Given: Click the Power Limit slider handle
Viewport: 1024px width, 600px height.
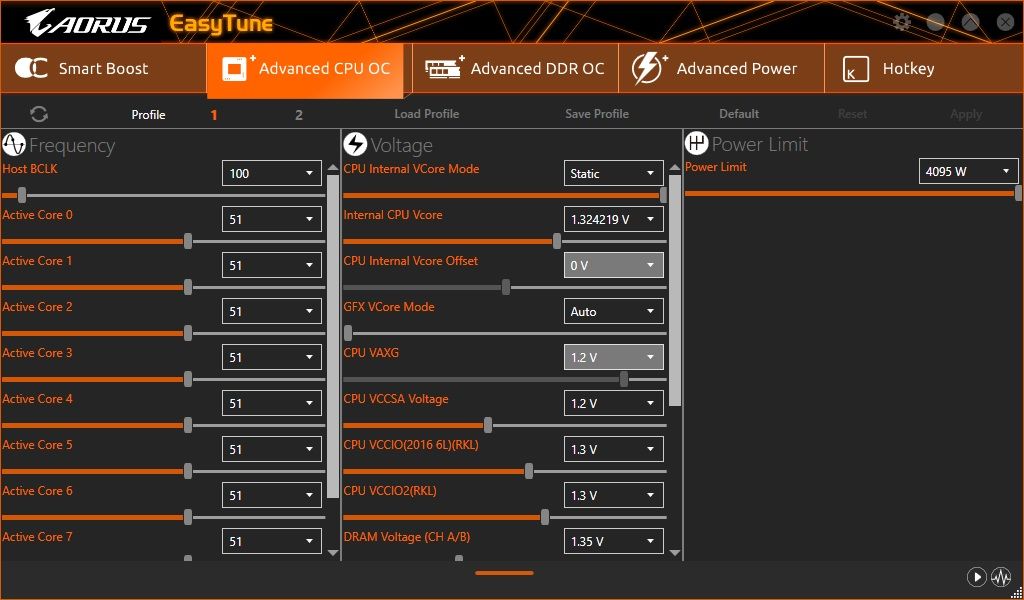Looking at the screenshot, I should click(x=1018, y=193).
